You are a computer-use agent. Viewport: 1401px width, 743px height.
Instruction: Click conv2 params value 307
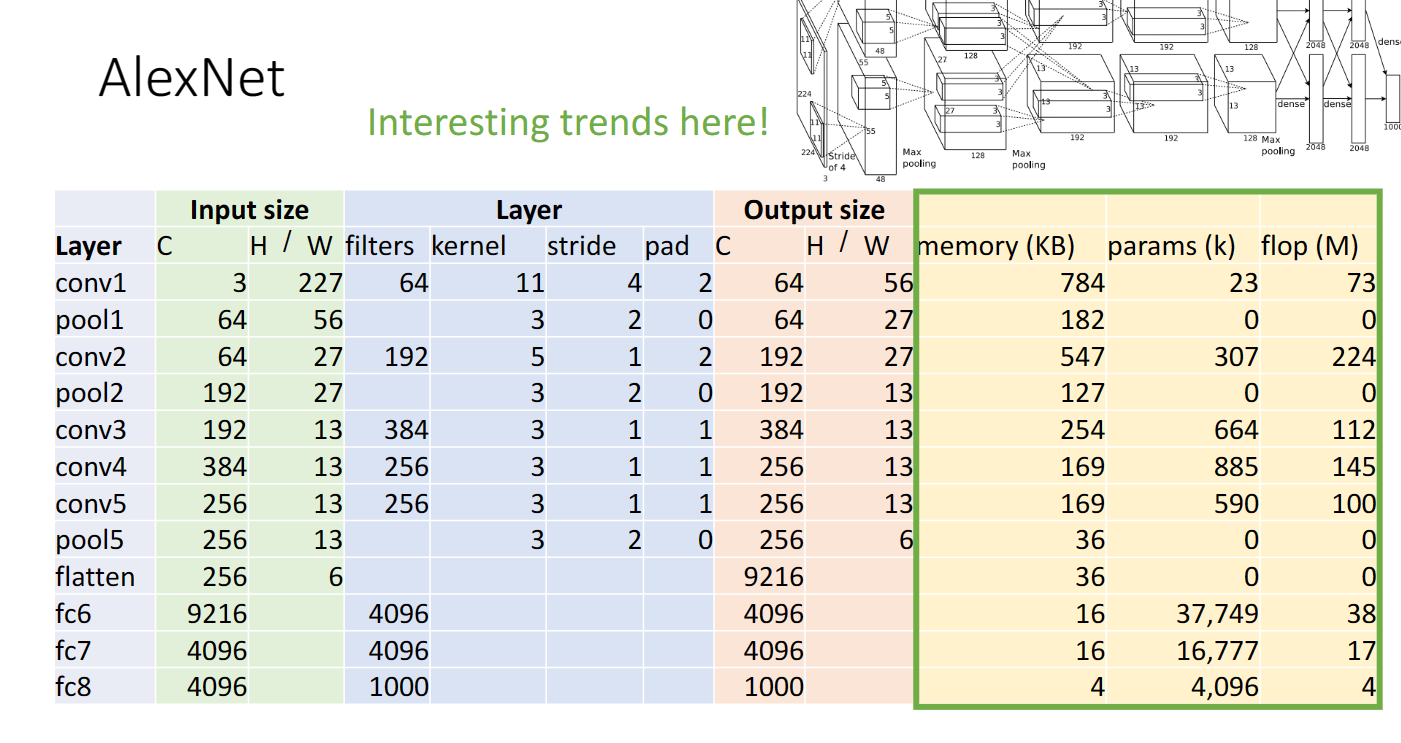point(1236,356)
